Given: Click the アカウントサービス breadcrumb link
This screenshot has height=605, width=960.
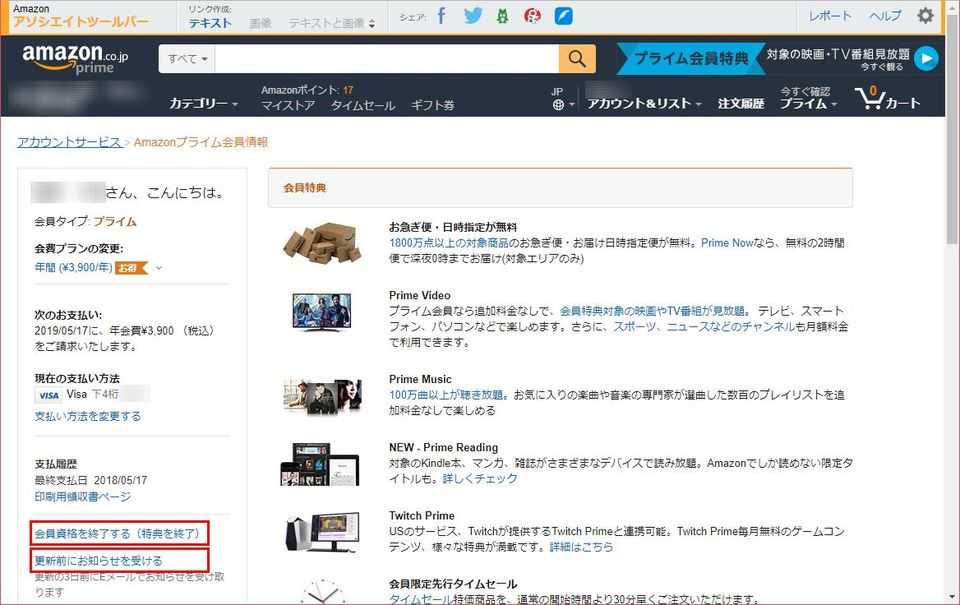Looking at the screenshot, I should coord(69,142).
